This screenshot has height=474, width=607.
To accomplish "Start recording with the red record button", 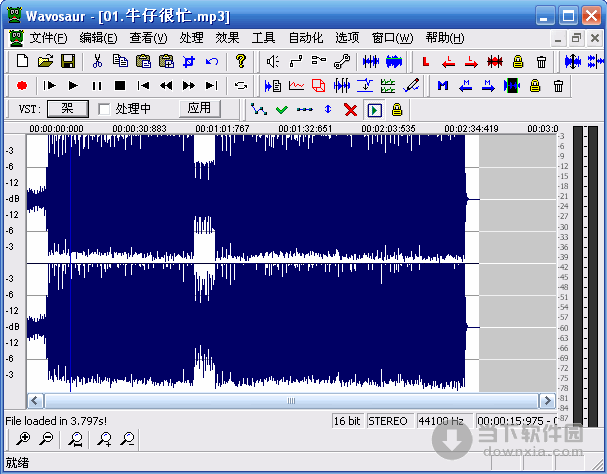I will tap(22, 85).
